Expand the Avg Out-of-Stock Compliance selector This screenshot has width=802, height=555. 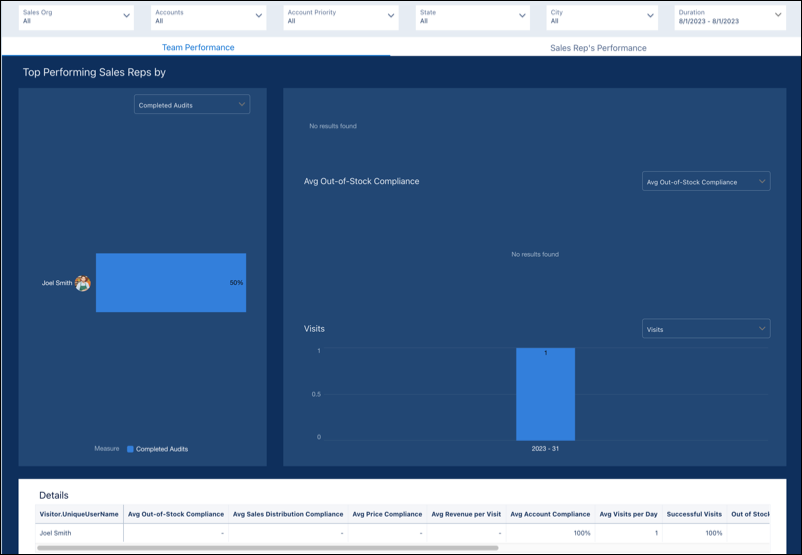pos(705,182)
